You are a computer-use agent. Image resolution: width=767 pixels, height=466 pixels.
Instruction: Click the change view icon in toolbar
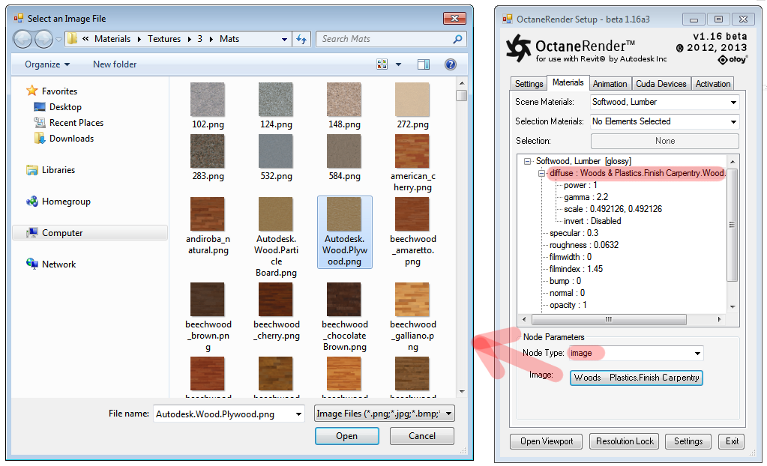point(382,65)
